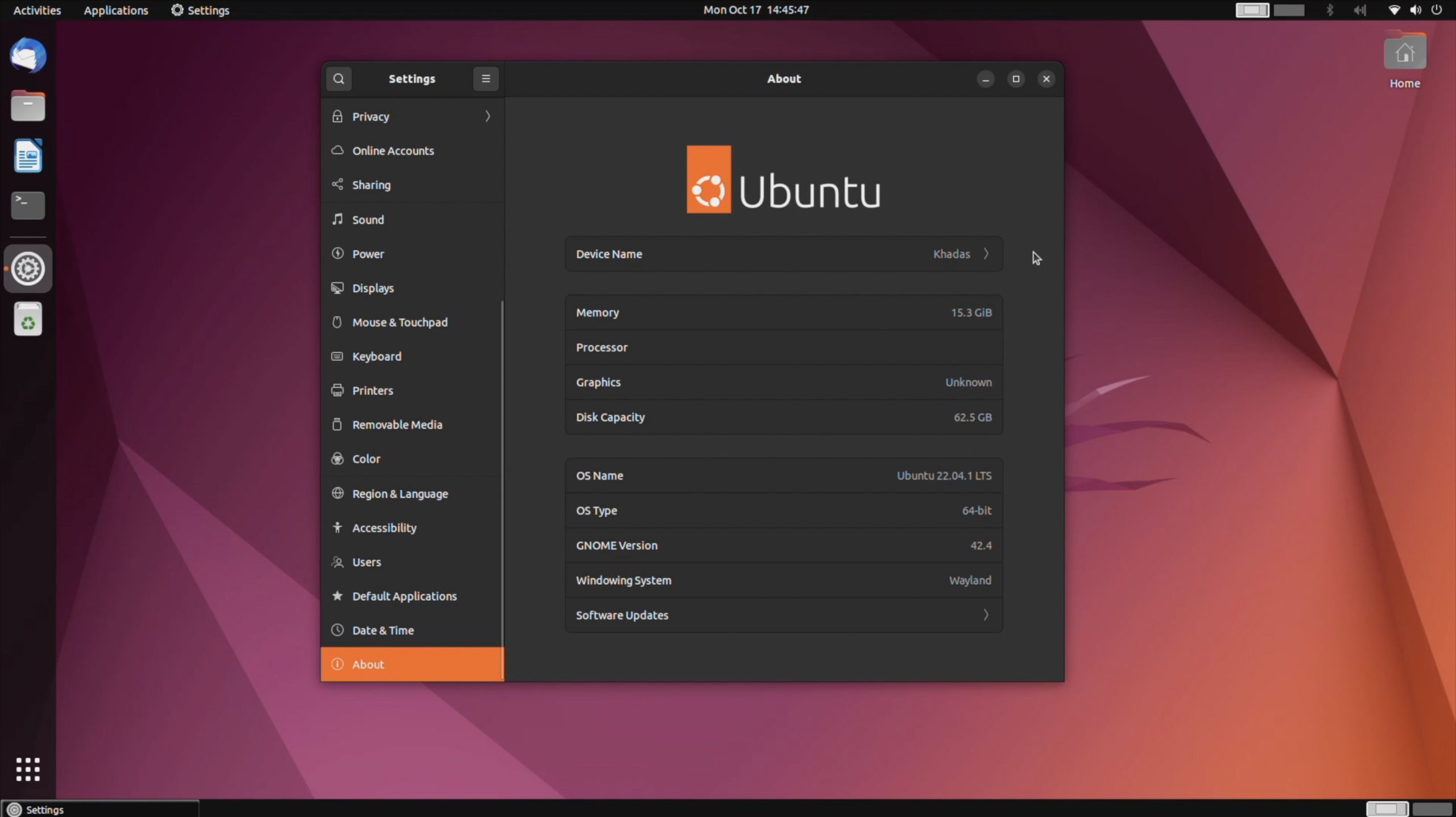The height and width of the screenshot is (817, 1456).
Task: Select Users in the Settings sidebar
Action: 367,562
